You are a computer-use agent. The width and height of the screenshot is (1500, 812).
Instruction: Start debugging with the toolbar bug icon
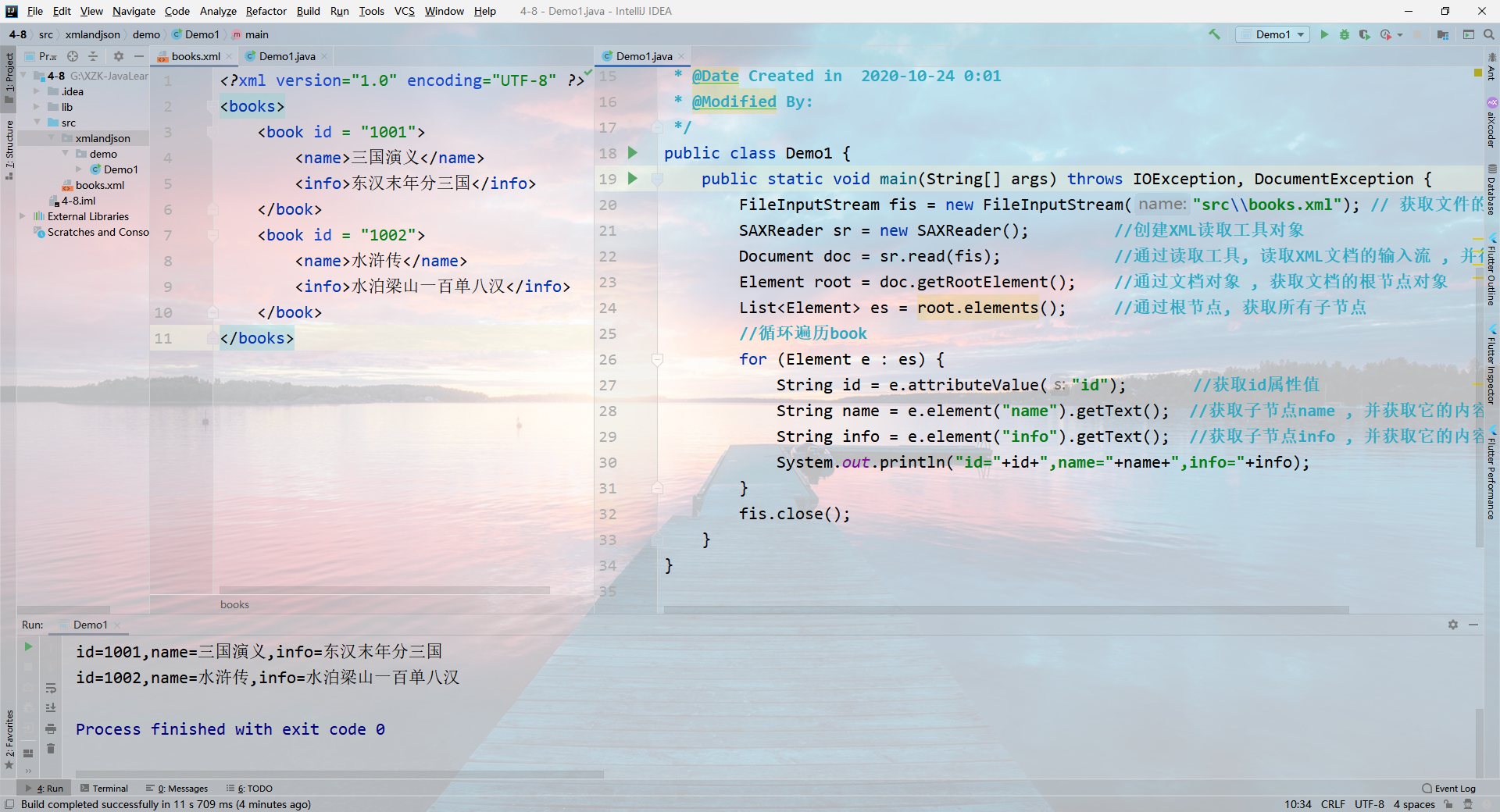tap(1345, 34)
